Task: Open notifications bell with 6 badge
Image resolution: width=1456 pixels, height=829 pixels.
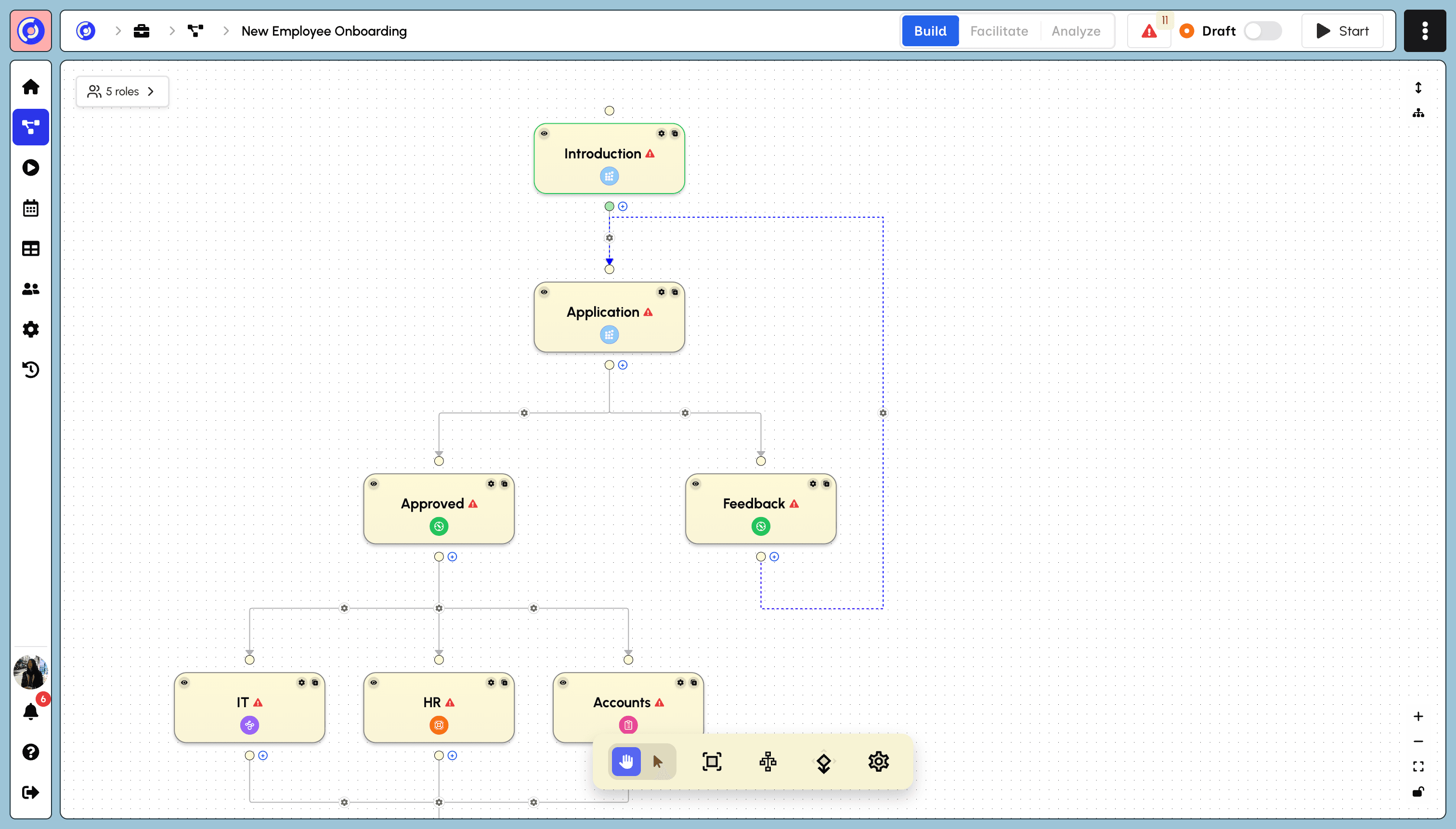Action: [31, 711]
